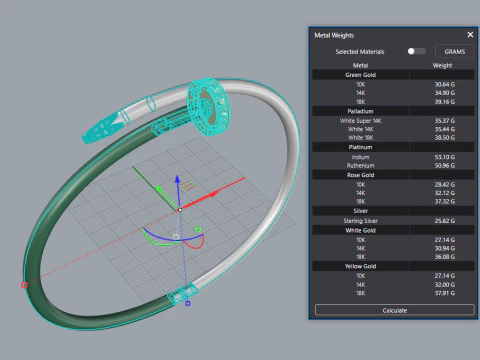Click the red X-axis gumball arrow

click(x=215, y=194)
